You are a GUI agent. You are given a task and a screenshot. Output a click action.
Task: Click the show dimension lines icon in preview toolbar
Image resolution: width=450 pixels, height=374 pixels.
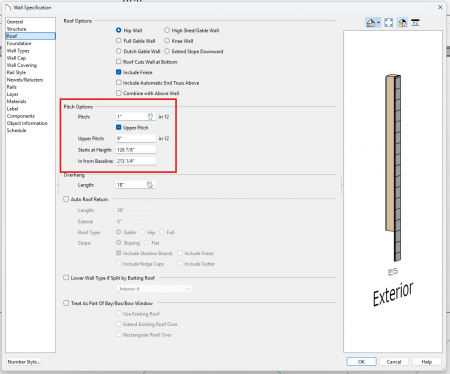coord(415,23)
